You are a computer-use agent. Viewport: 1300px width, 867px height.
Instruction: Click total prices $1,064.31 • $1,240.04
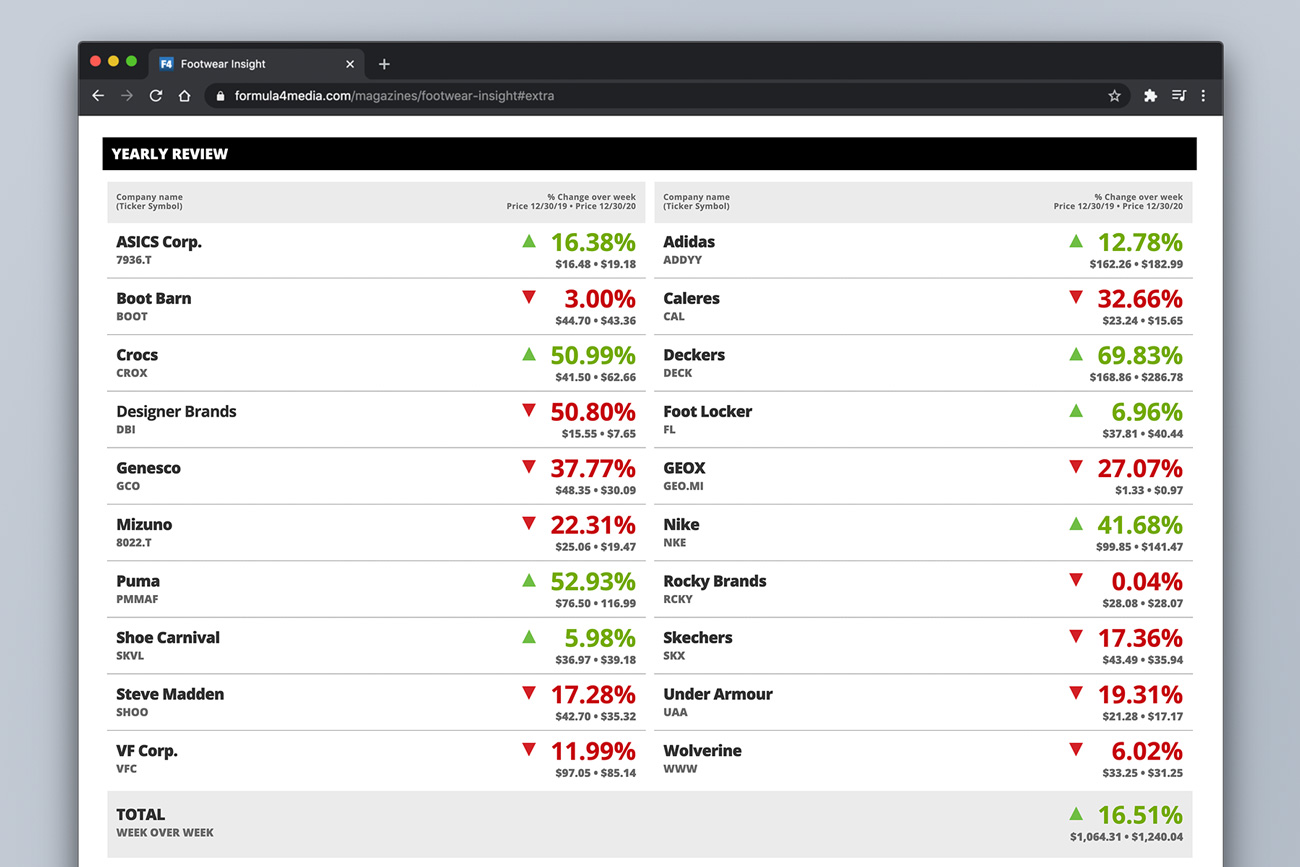(x=1126, y=837)
